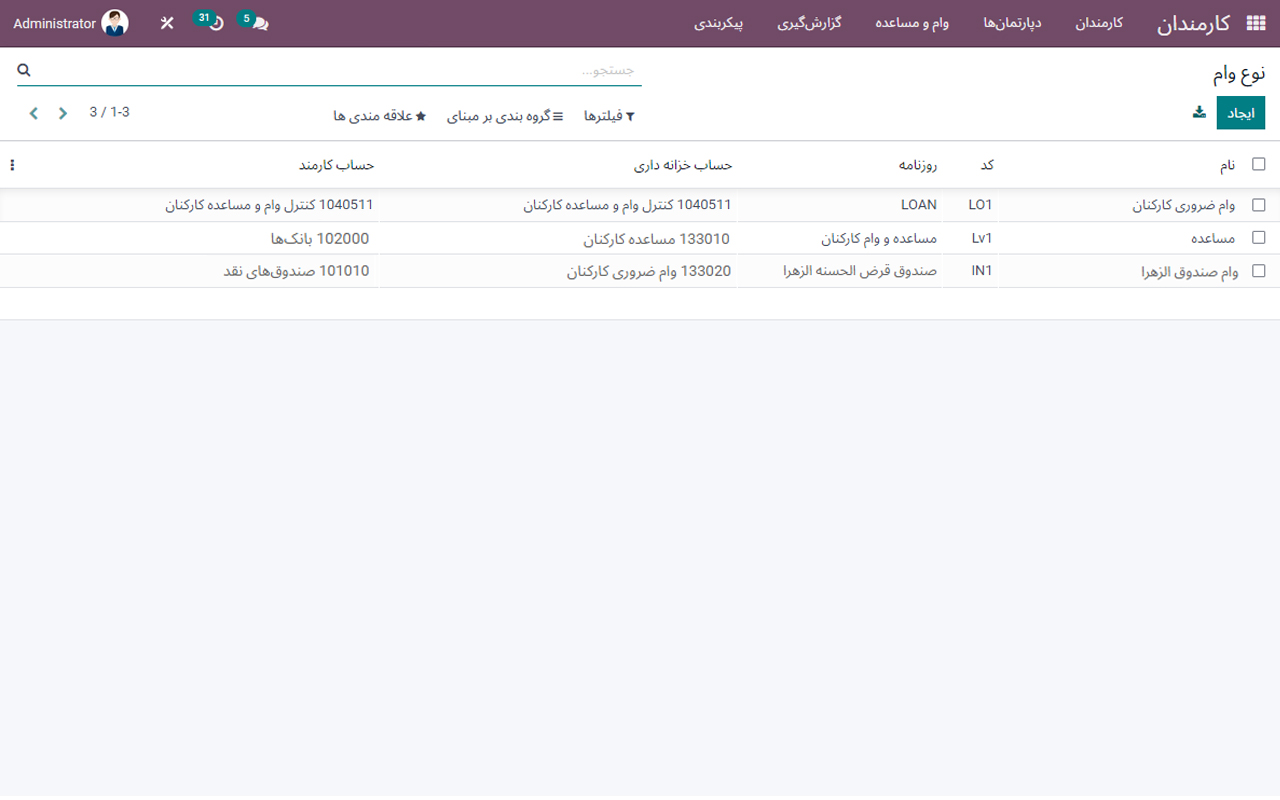Open the apps grid menu
This screenshot has width=1280, height=800.
tap(1256, 22)
